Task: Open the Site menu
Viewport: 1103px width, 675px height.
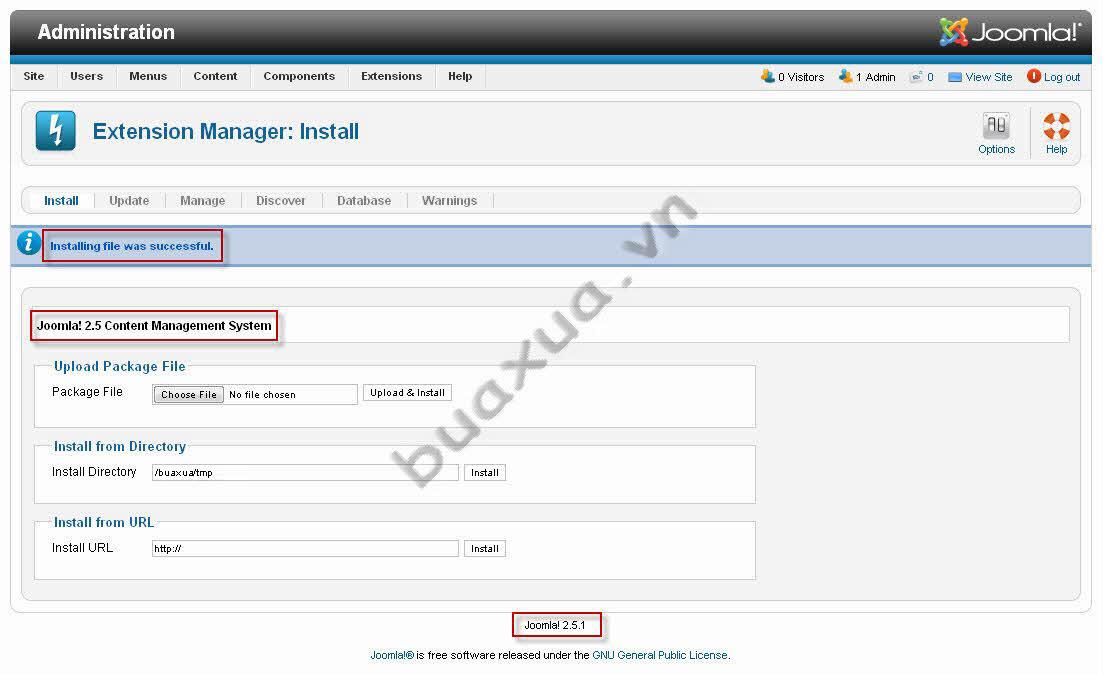Action: 34,76
